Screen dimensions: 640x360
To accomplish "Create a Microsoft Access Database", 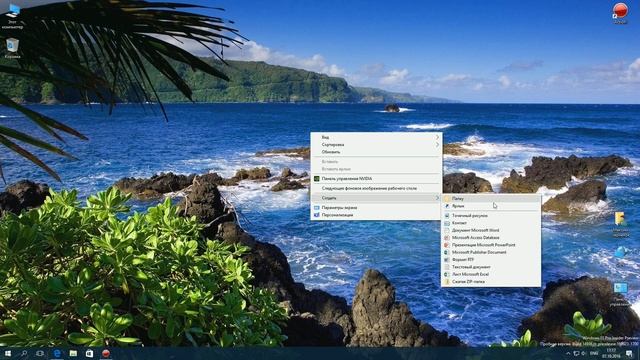I will 491,238.
